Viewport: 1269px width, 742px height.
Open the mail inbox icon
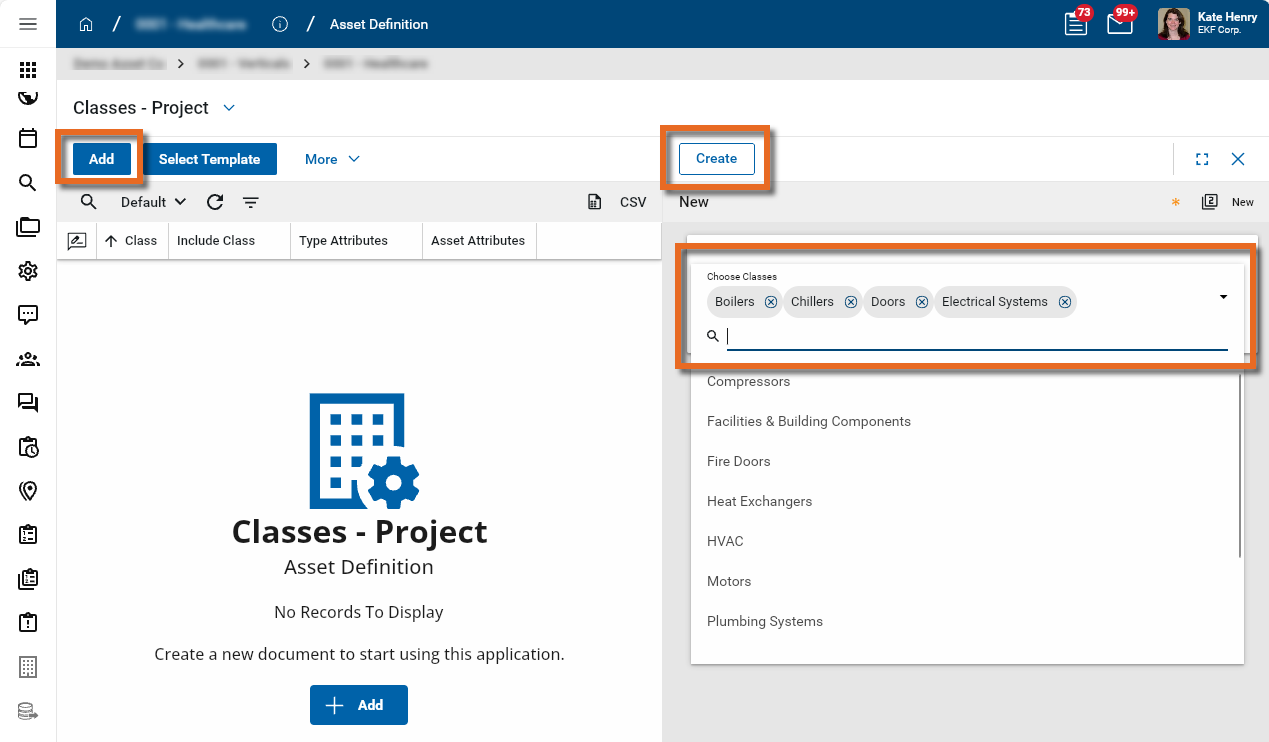1120,24
